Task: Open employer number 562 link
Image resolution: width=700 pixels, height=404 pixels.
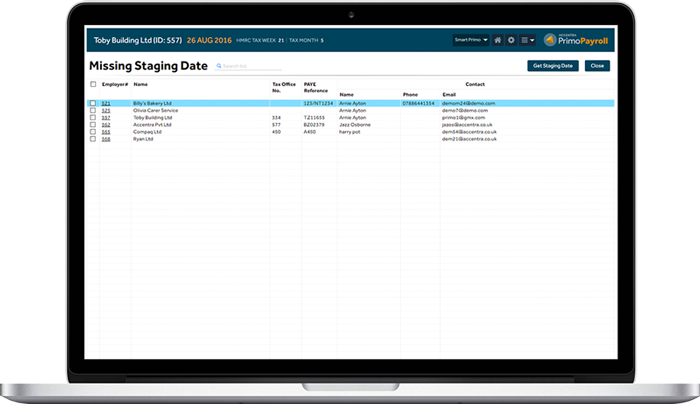Action: [x=106, y=125]
